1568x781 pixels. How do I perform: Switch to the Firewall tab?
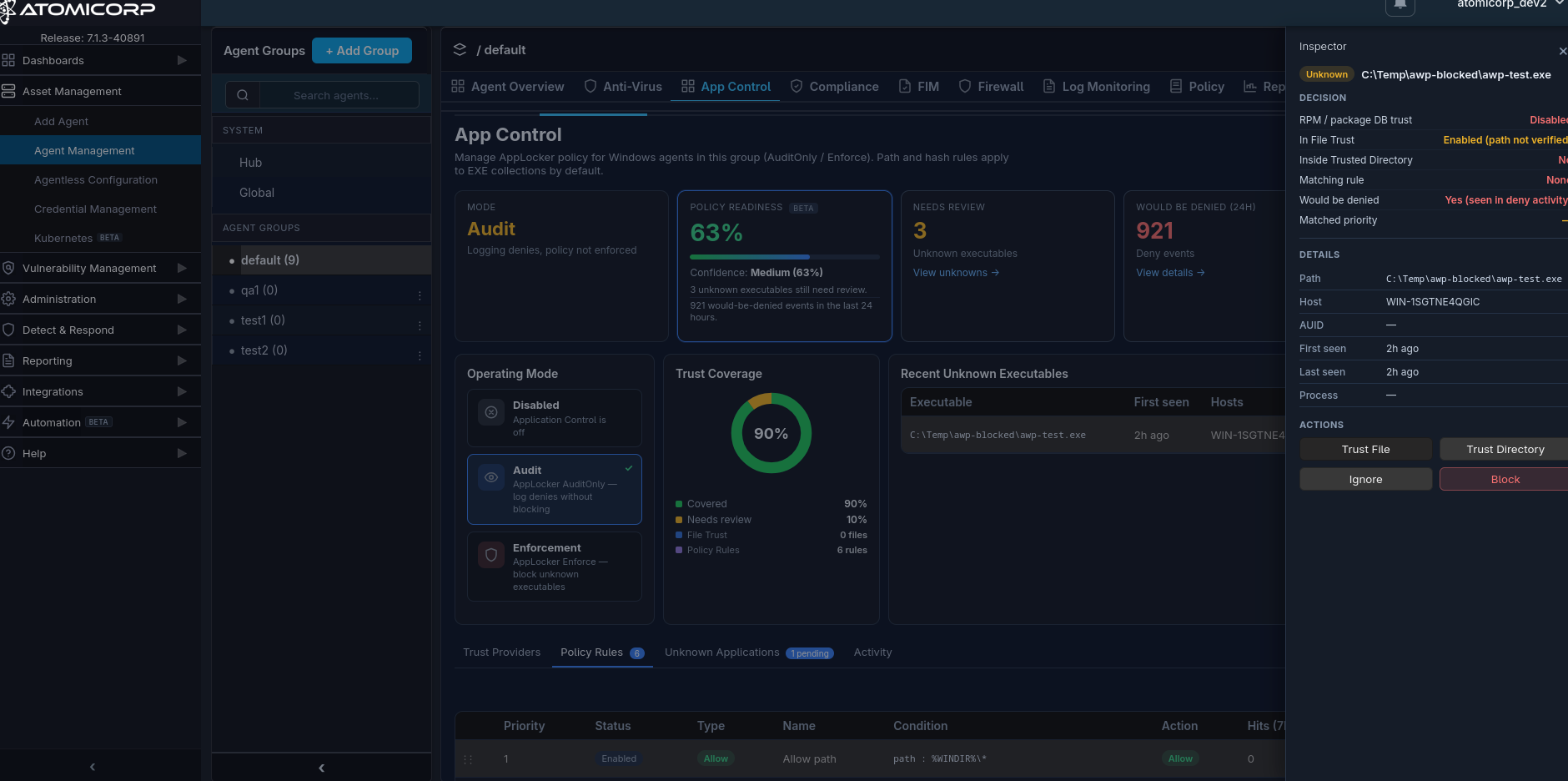pyautogui.click(x=991, y=87)
